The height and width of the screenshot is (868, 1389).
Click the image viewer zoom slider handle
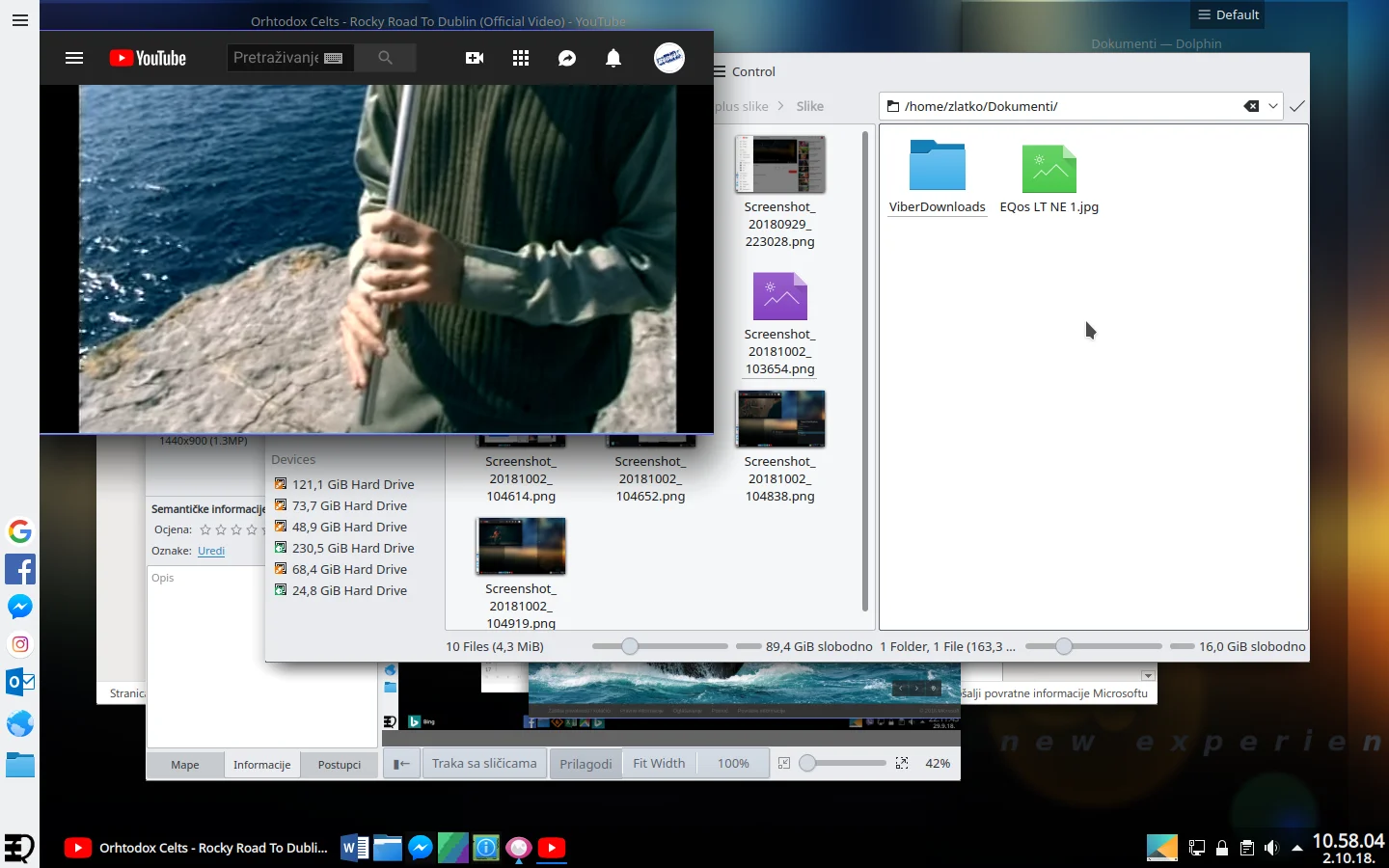pyautogui.click(x=808, y=764)
